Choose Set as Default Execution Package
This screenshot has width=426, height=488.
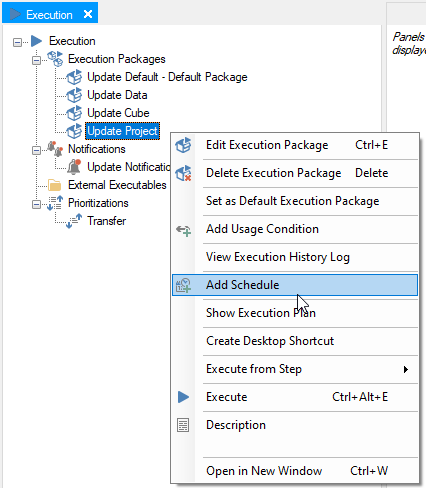coord(292,201)
